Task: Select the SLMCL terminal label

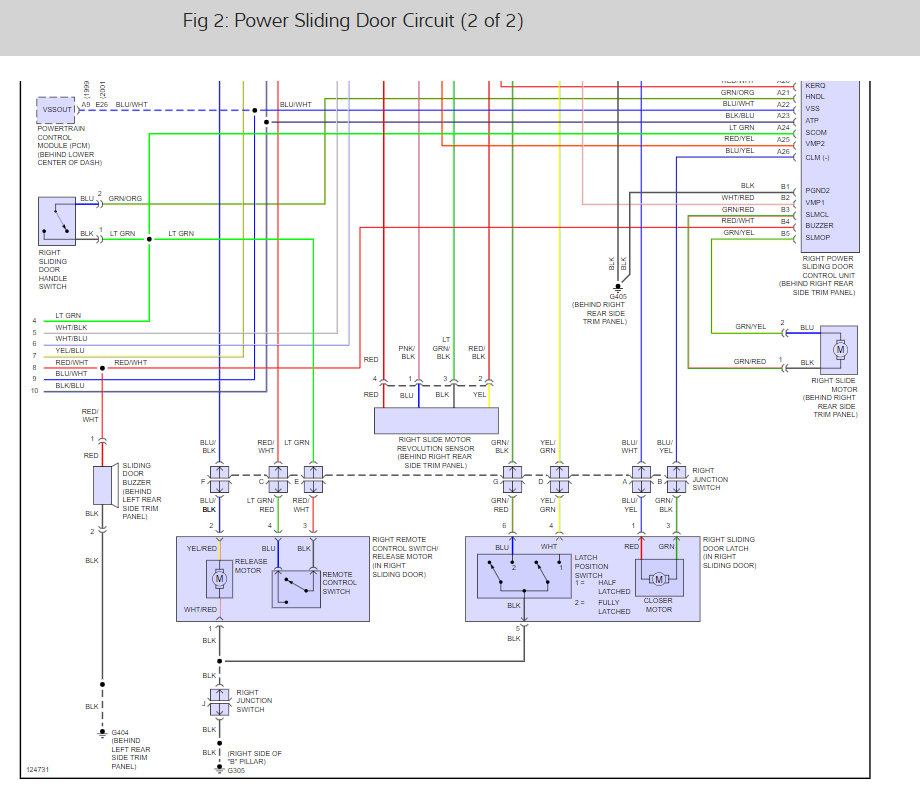Action: point(817,215)
